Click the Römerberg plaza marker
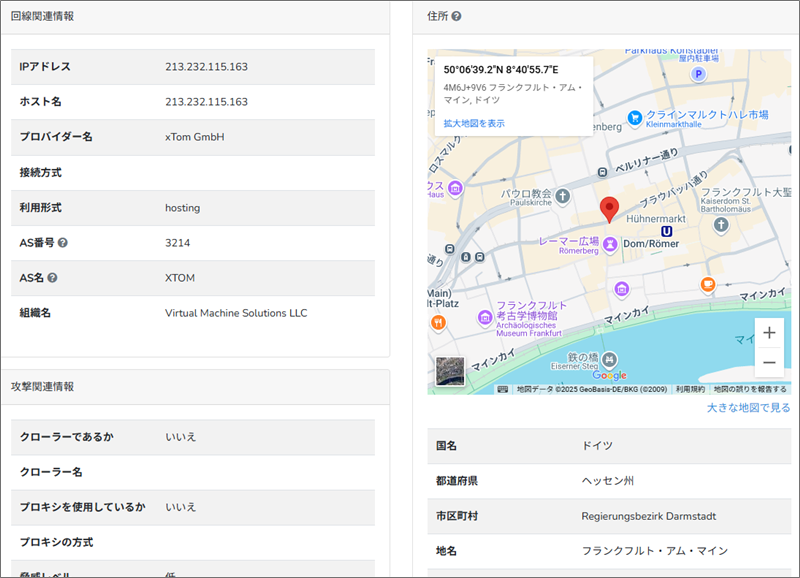This screenshot has height=578, width=800. (x=610, y=244)
